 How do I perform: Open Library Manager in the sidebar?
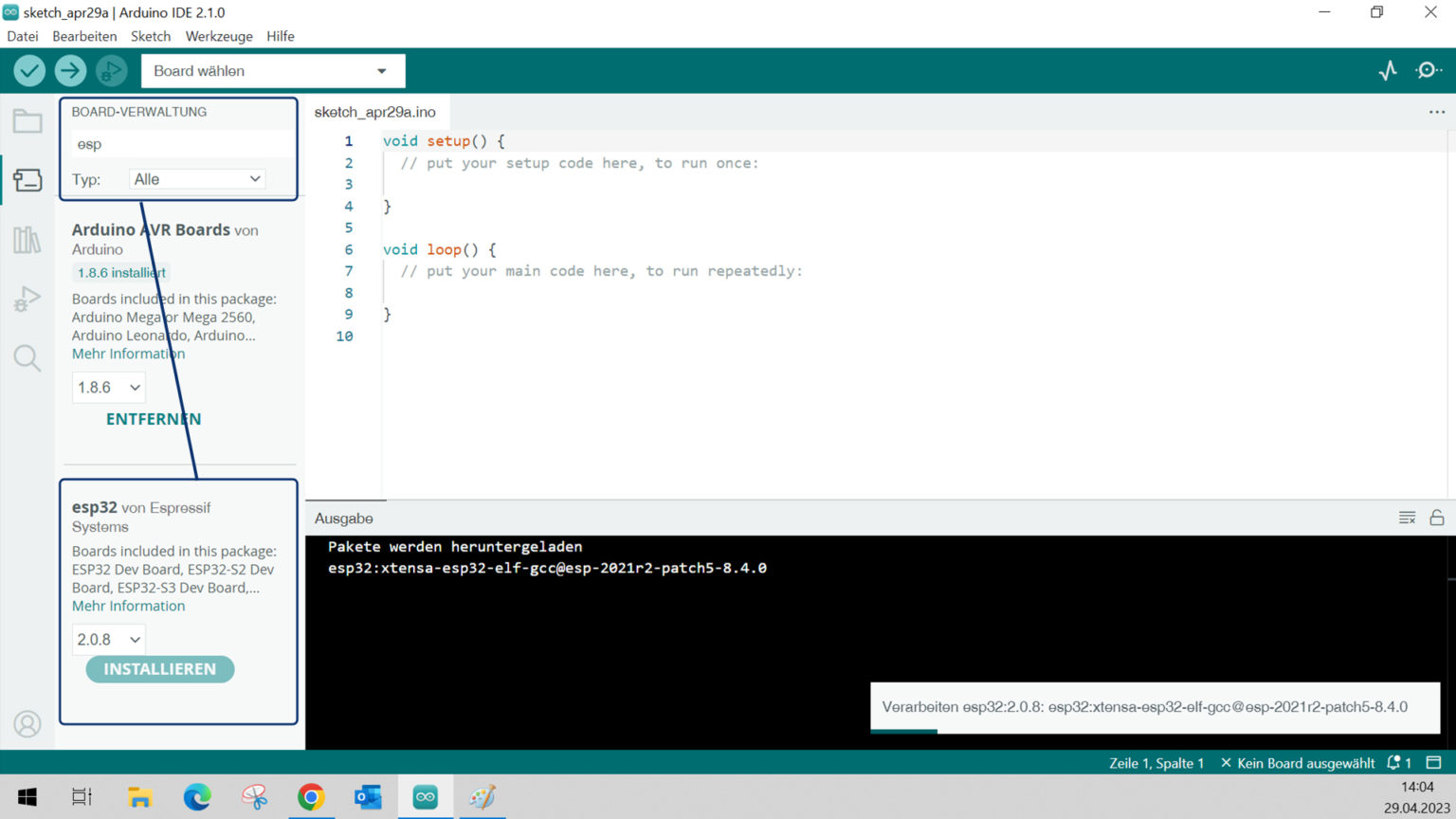[x=27, y=240]
